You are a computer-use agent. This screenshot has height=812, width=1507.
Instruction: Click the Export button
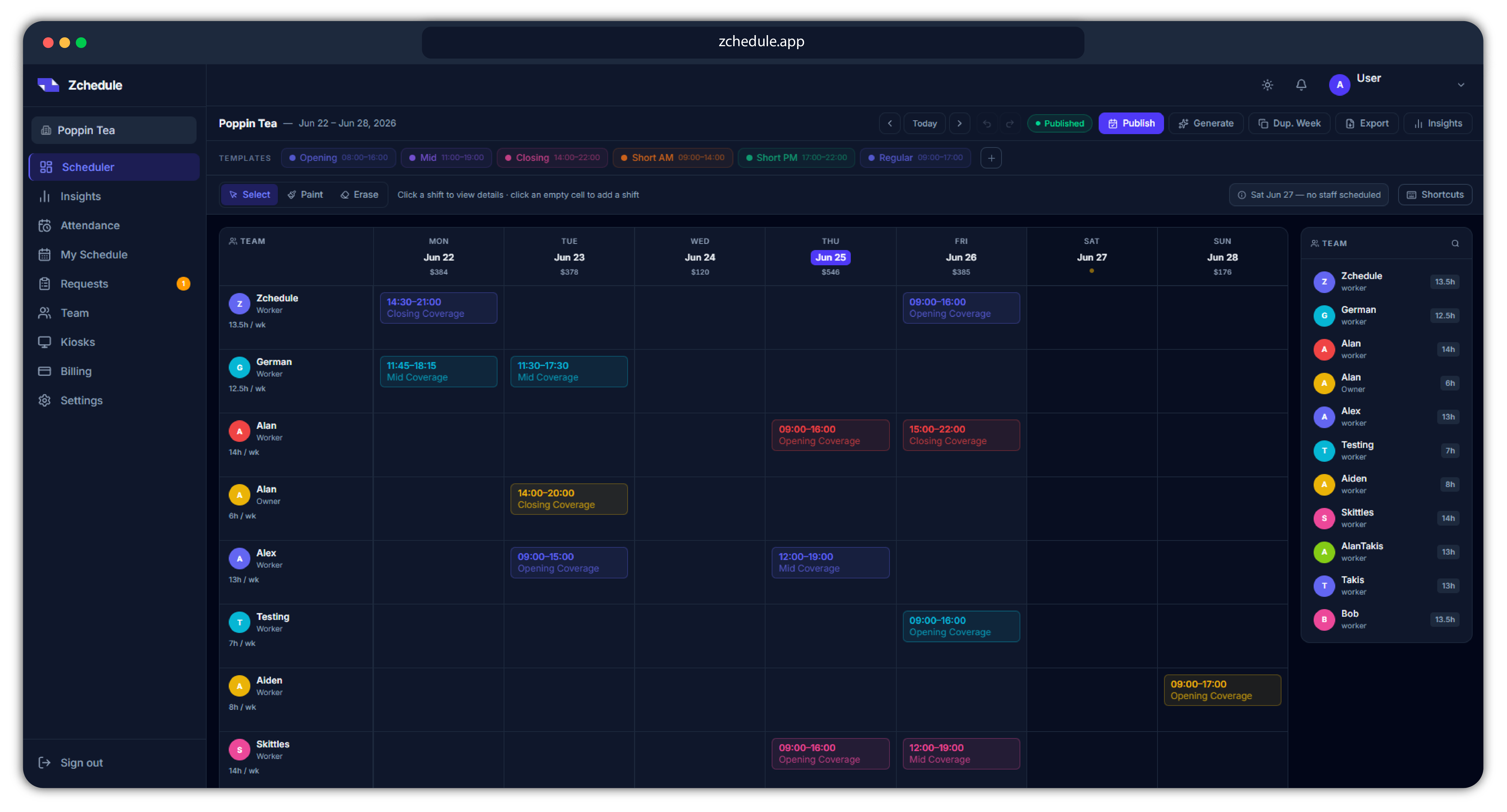[1367, 124]
